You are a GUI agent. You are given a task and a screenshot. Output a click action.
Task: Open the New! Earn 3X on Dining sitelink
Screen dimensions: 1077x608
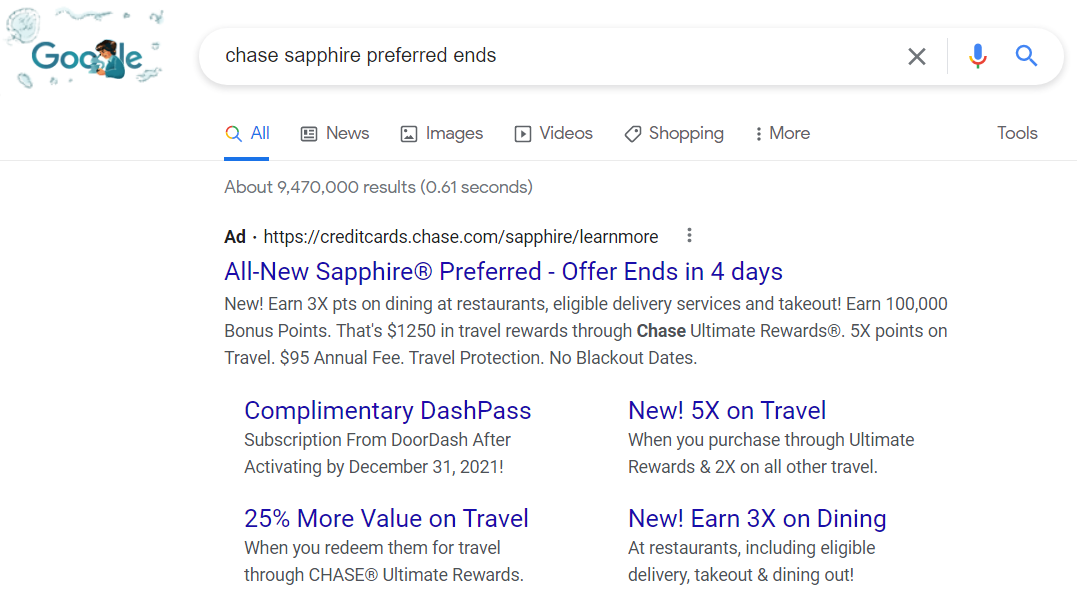pos(757,519)
